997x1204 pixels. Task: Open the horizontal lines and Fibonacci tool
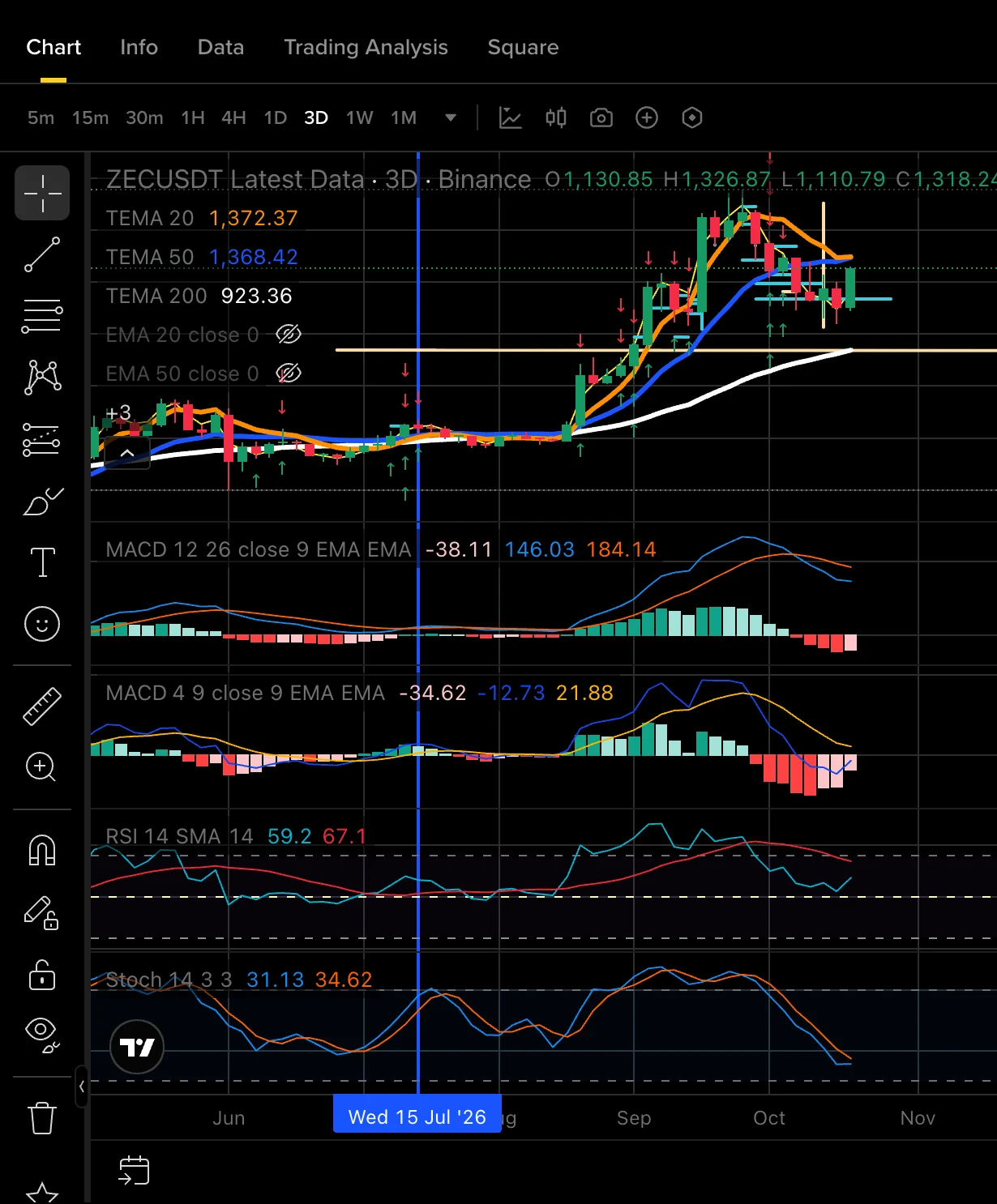(x=42, y=316)
